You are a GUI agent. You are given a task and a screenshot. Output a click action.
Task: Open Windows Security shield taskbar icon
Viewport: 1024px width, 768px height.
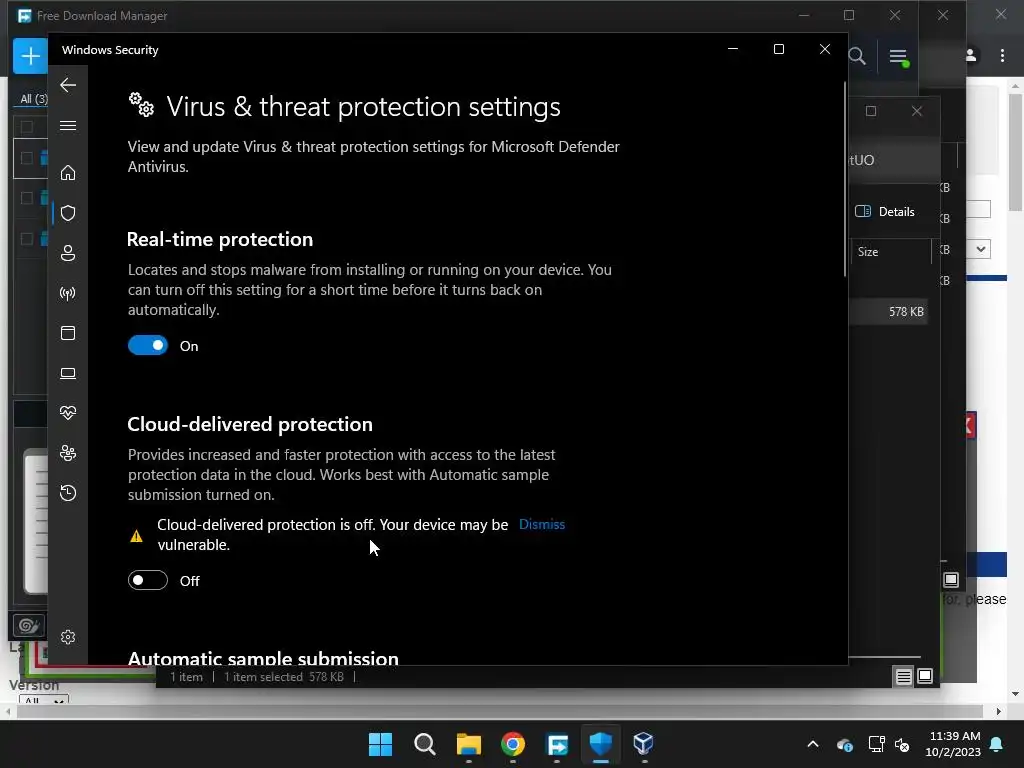pos(601,744)
